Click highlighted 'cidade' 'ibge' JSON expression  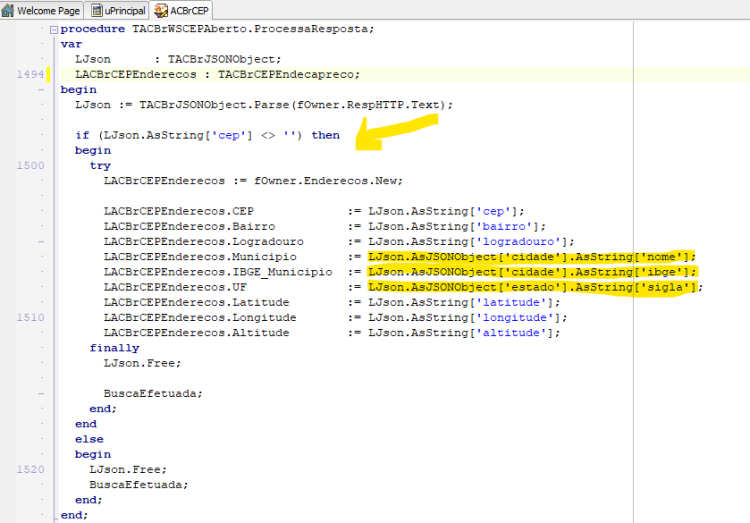point(531,272)
